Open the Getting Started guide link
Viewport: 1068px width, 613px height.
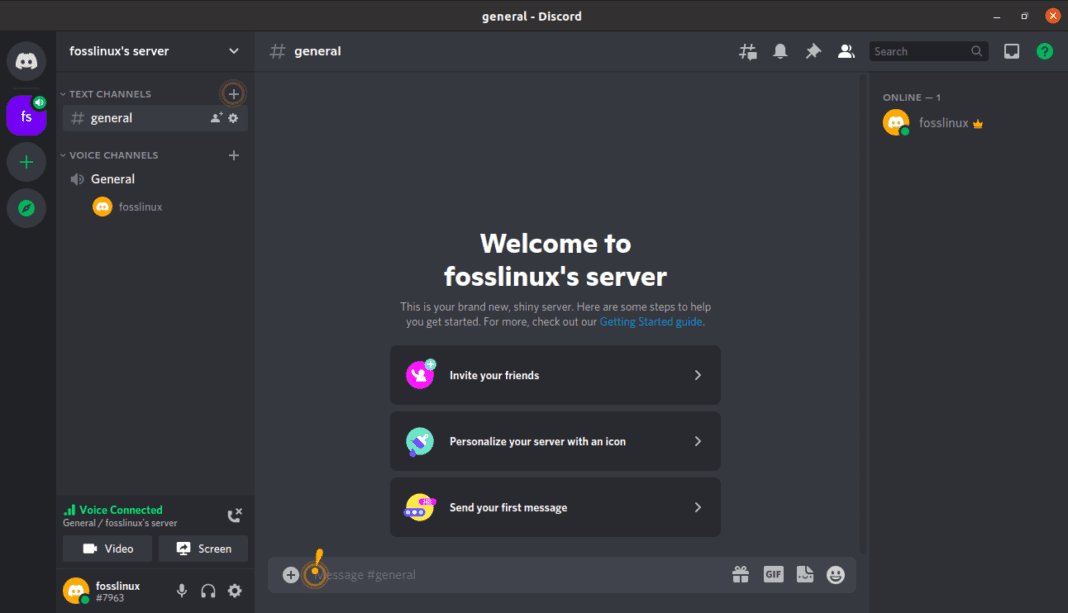point(650,321)
